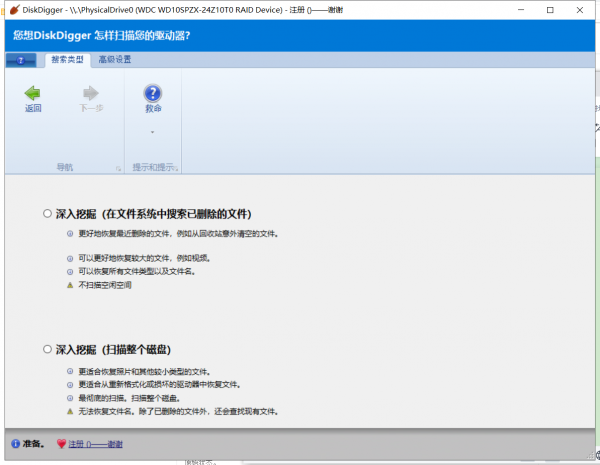Click the window resize grip at corner

click(591, 455)
